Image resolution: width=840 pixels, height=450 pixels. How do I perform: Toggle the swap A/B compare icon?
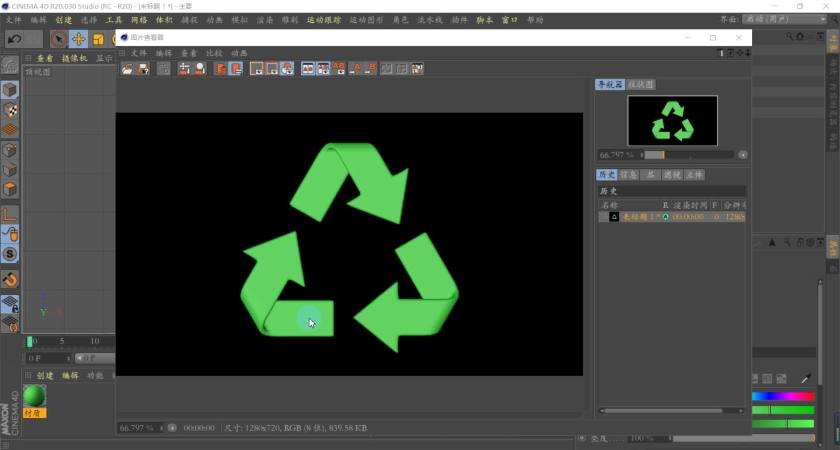coord(323,69)
